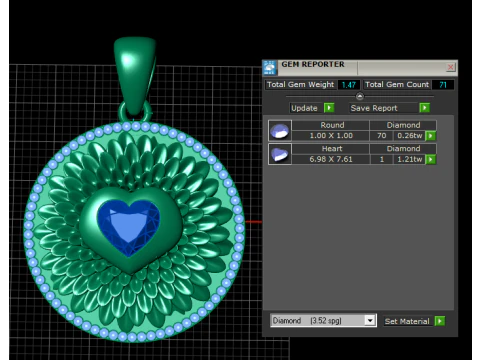The image size is (480, 360).
Task: Click the green arrow next to Update
Action: (x=329, y=108)
